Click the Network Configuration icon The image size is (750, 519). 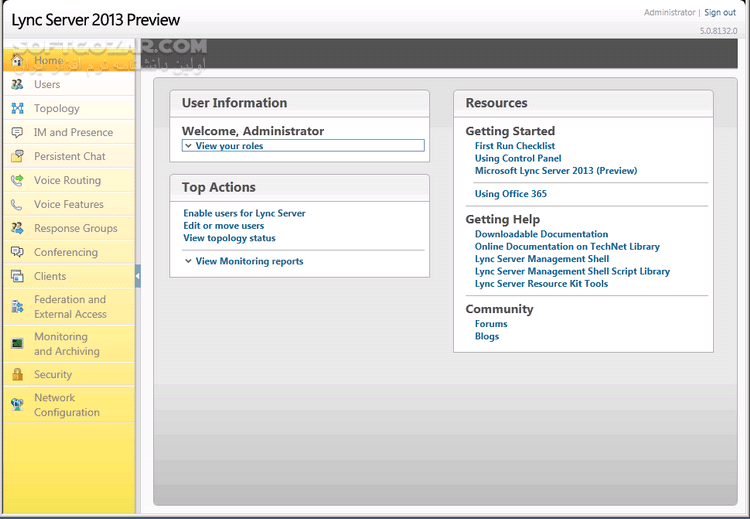[x=17, y=405]
